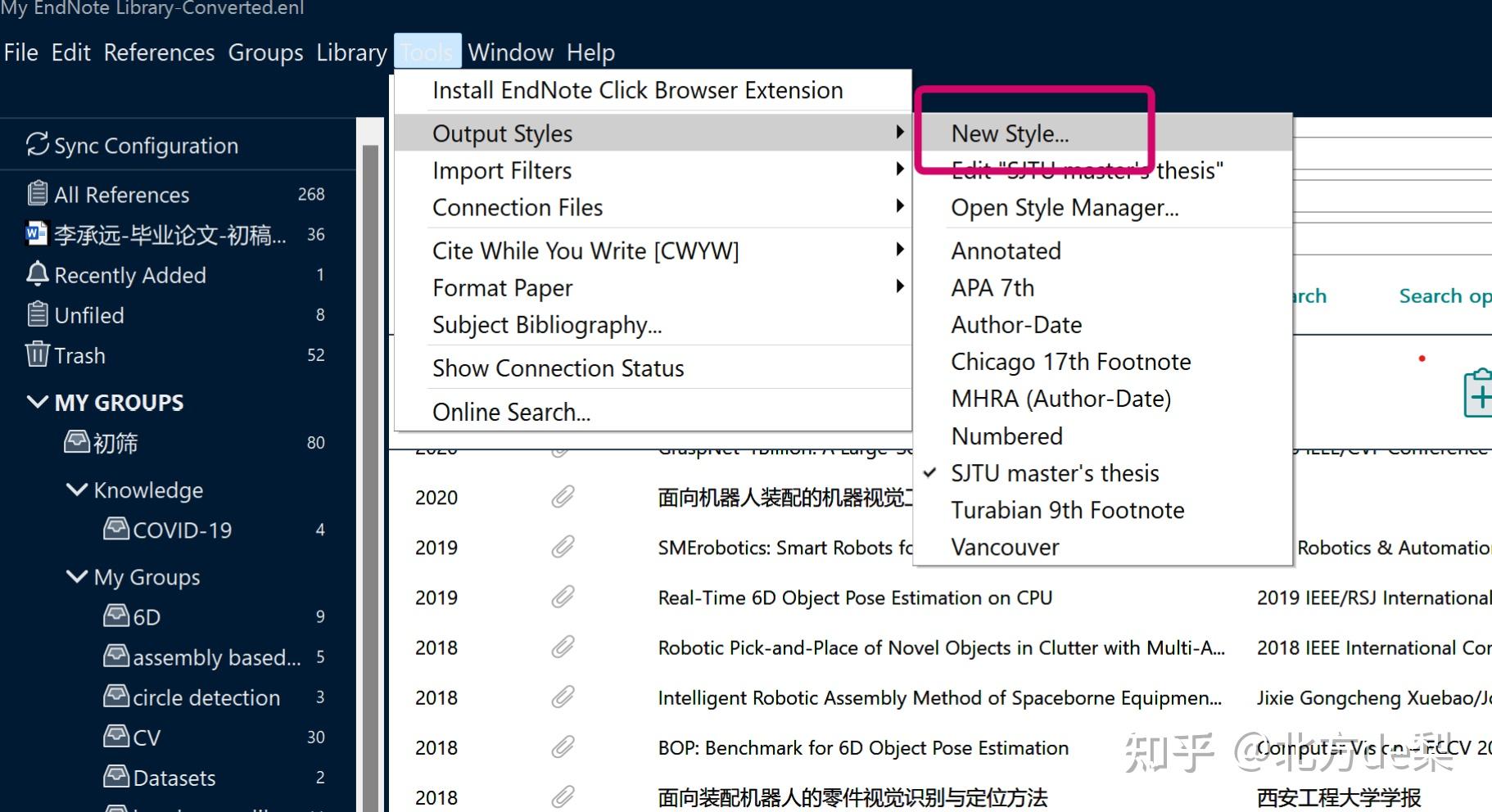Expand the Connection Files submenu arrow
Viewport: 1492px width, 812px height.
click(x=899, y=205)
